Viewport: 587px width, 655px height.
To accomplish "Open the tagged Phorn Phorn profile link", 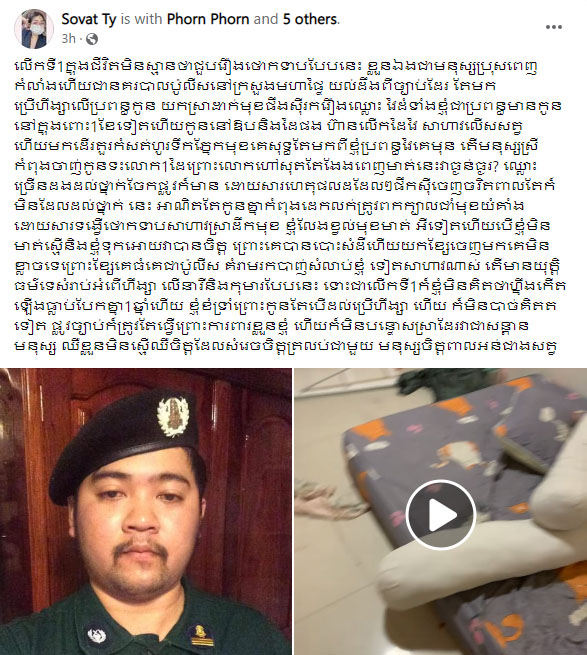I will [x=208, y=19].
